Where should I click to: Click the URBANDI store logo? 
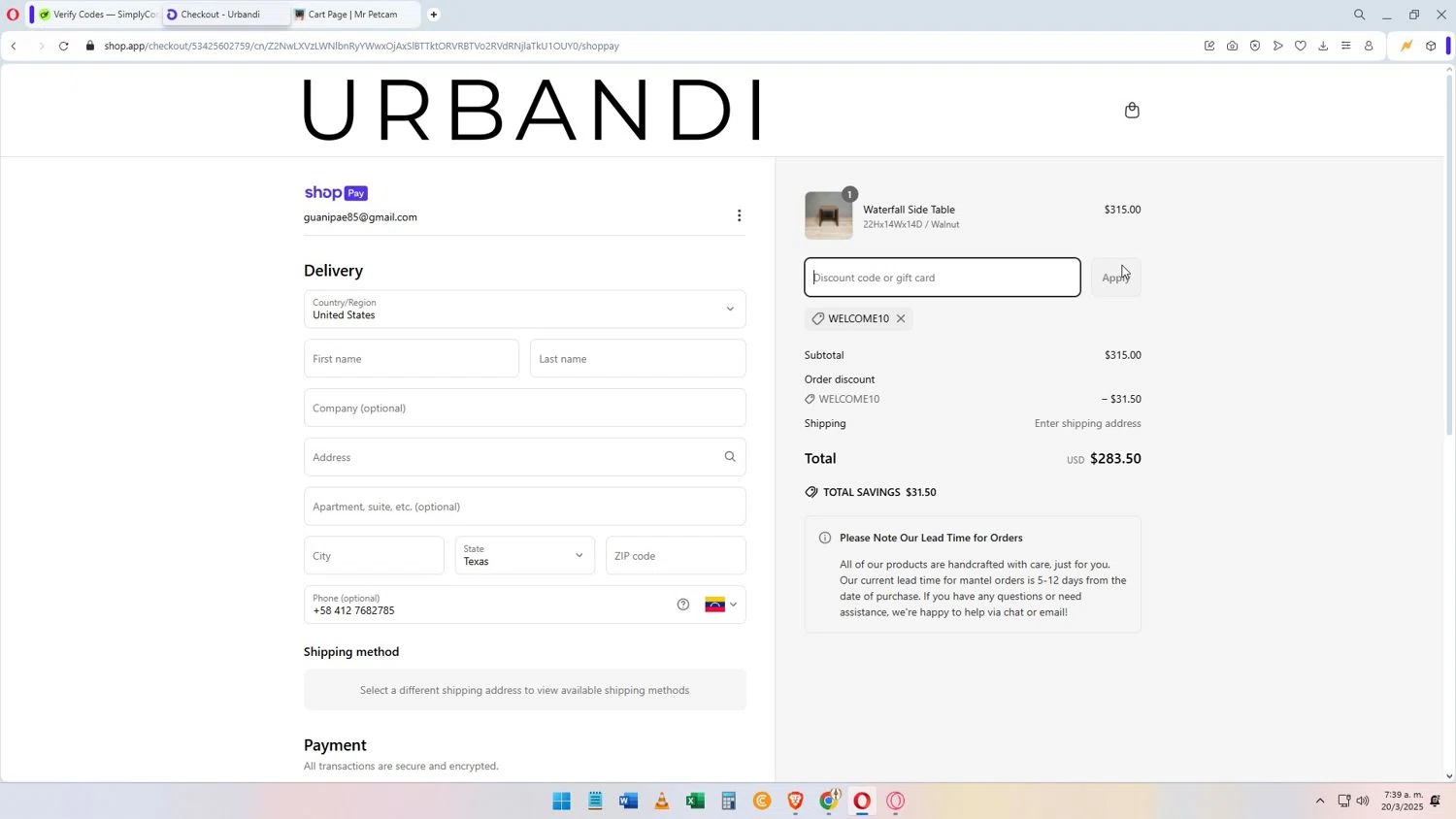pos(532,110)
